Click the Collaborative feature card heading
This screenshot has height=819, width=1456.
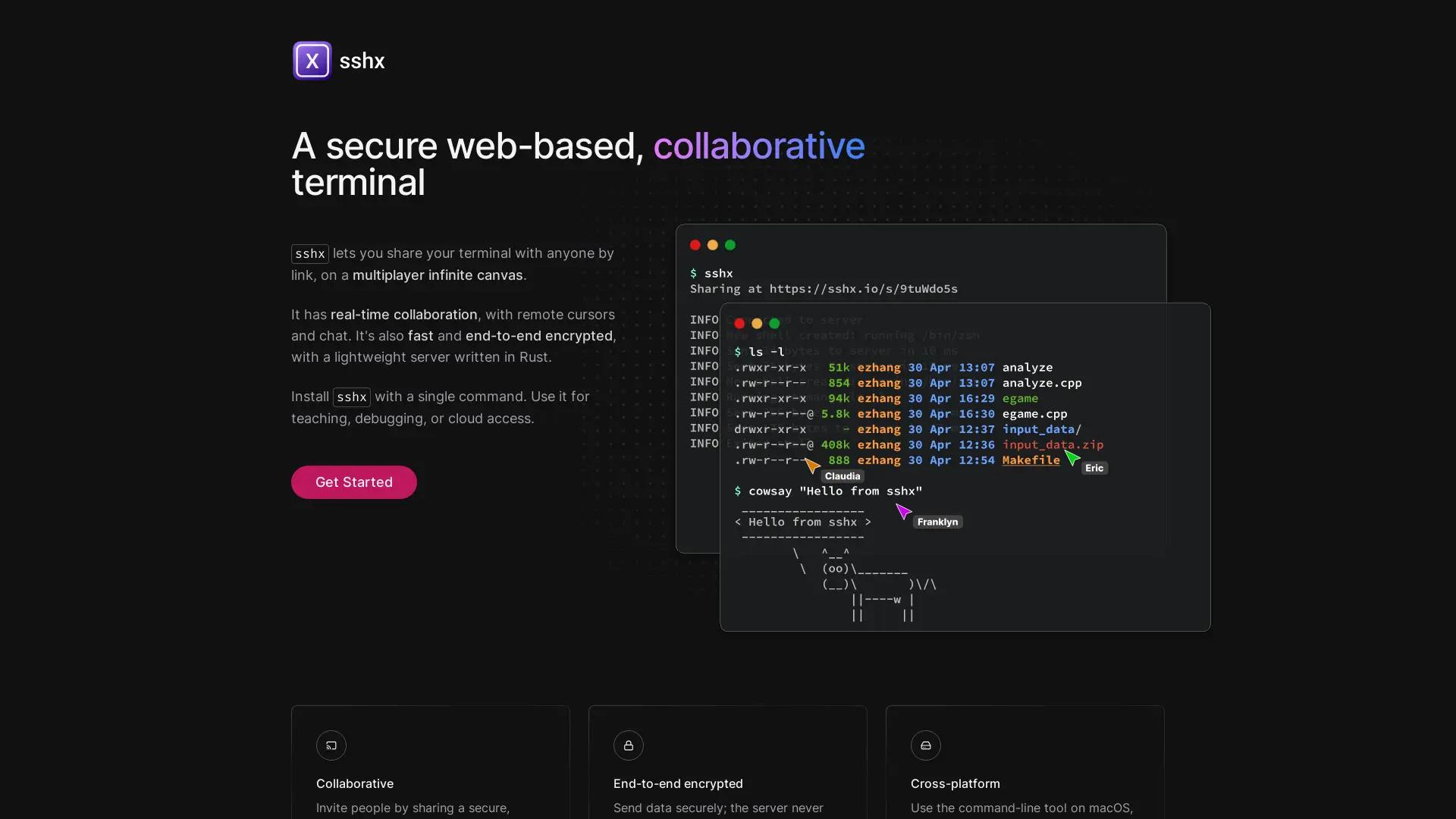(355, 783)
